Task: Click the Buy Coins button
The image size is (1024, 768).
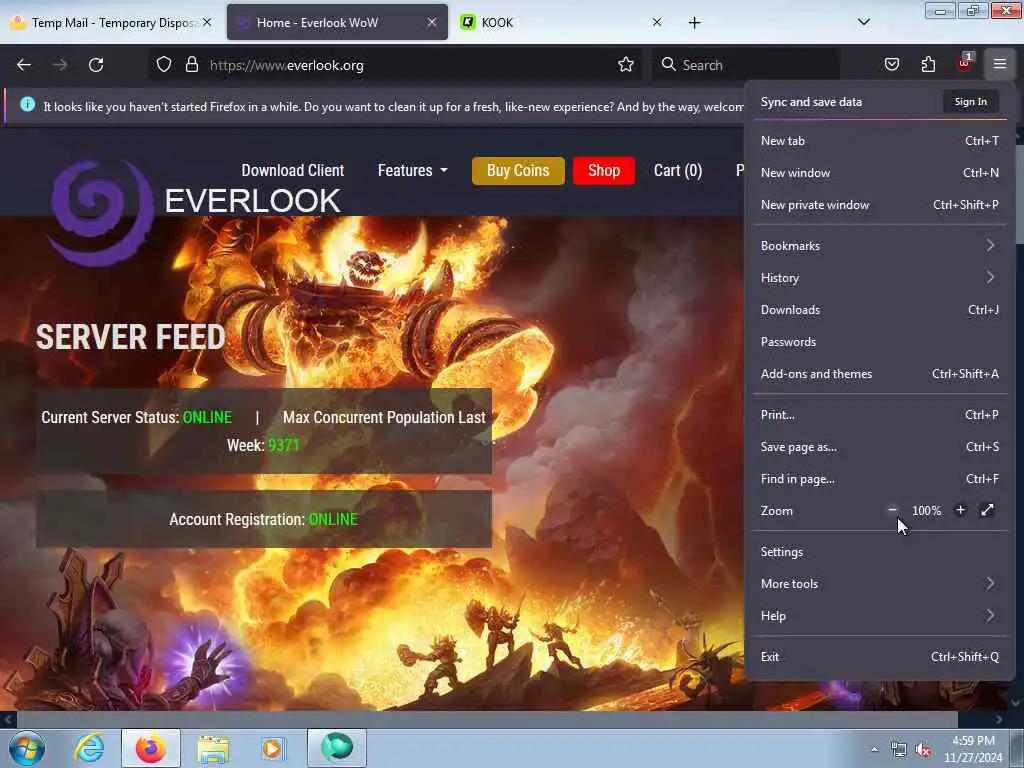Action: [x=518, y=170]
